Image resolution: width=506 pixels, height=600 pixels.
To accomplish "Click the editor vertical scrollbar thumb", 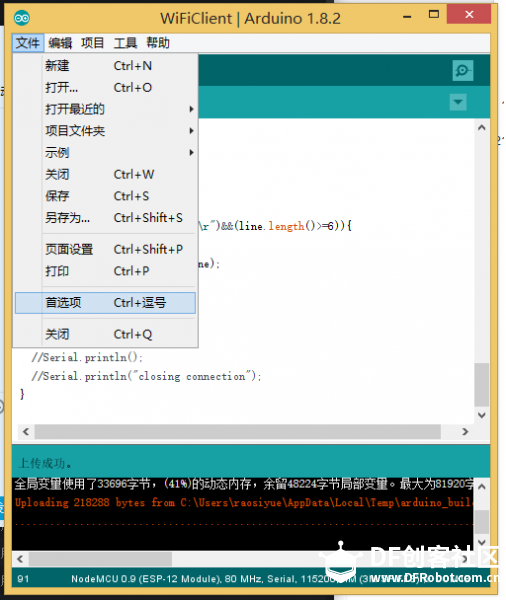I will tap(482, 385).
